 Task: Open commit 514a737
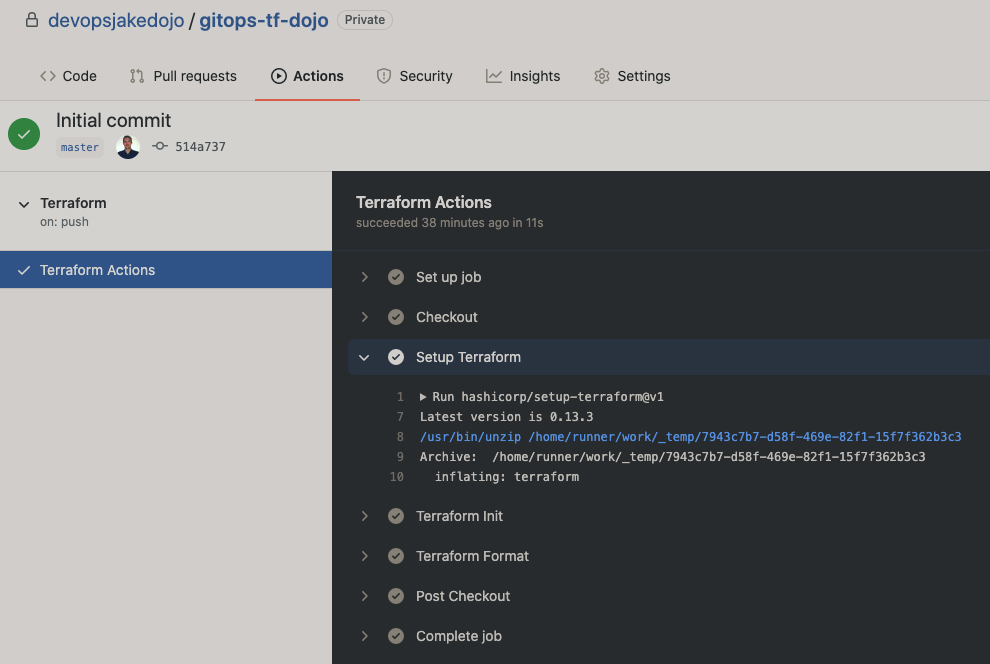[x=200, y=146]
